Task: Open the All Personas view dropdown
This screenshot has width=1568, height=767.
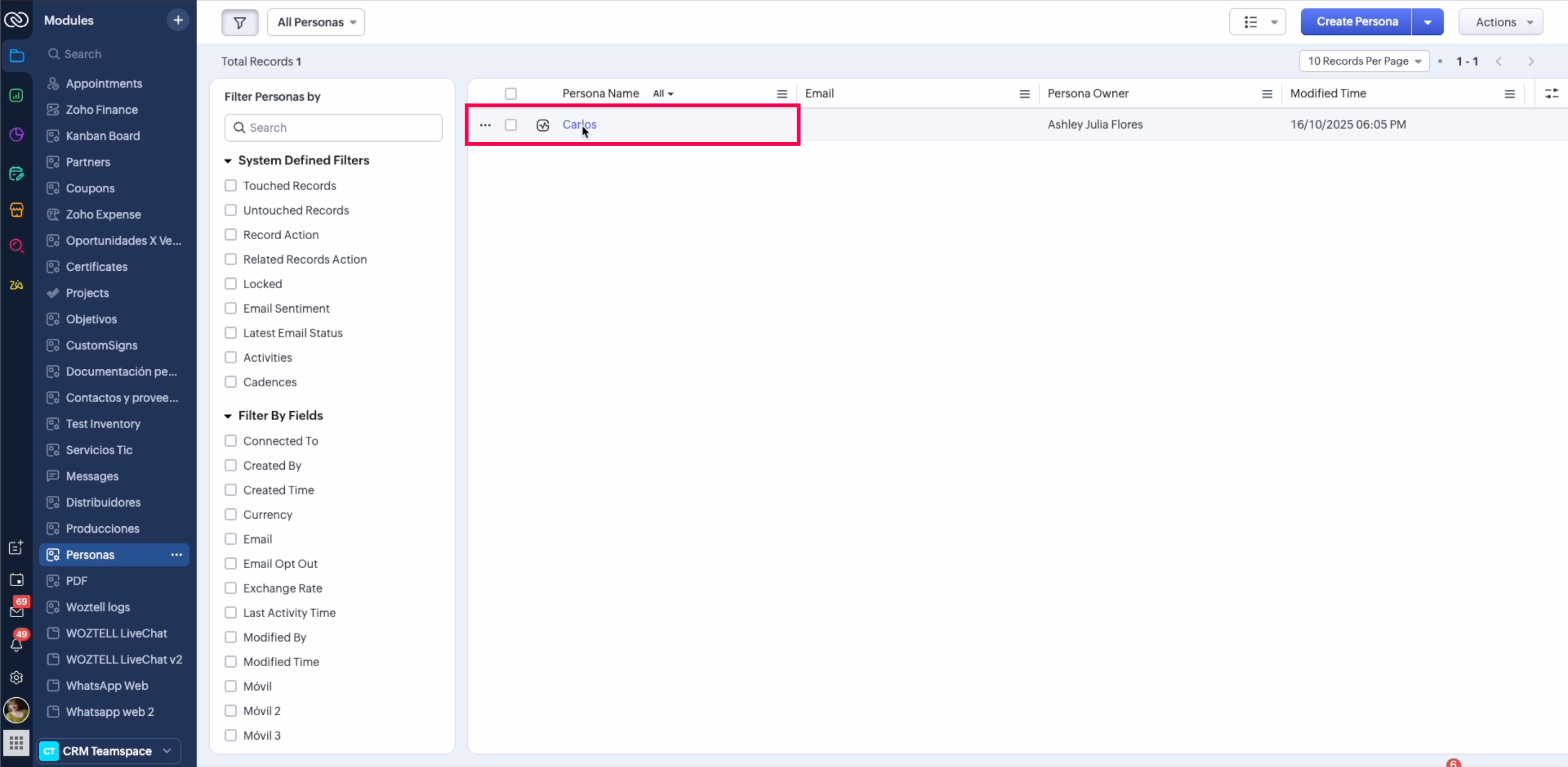Action: pyautogui.click(x=316, y=22)
